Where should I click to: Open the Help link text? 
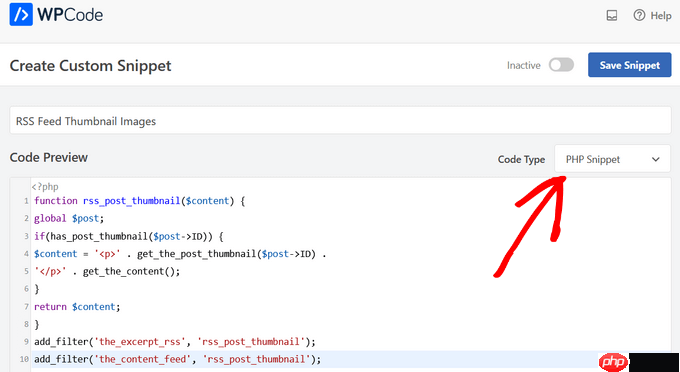(x=660, y=16)
